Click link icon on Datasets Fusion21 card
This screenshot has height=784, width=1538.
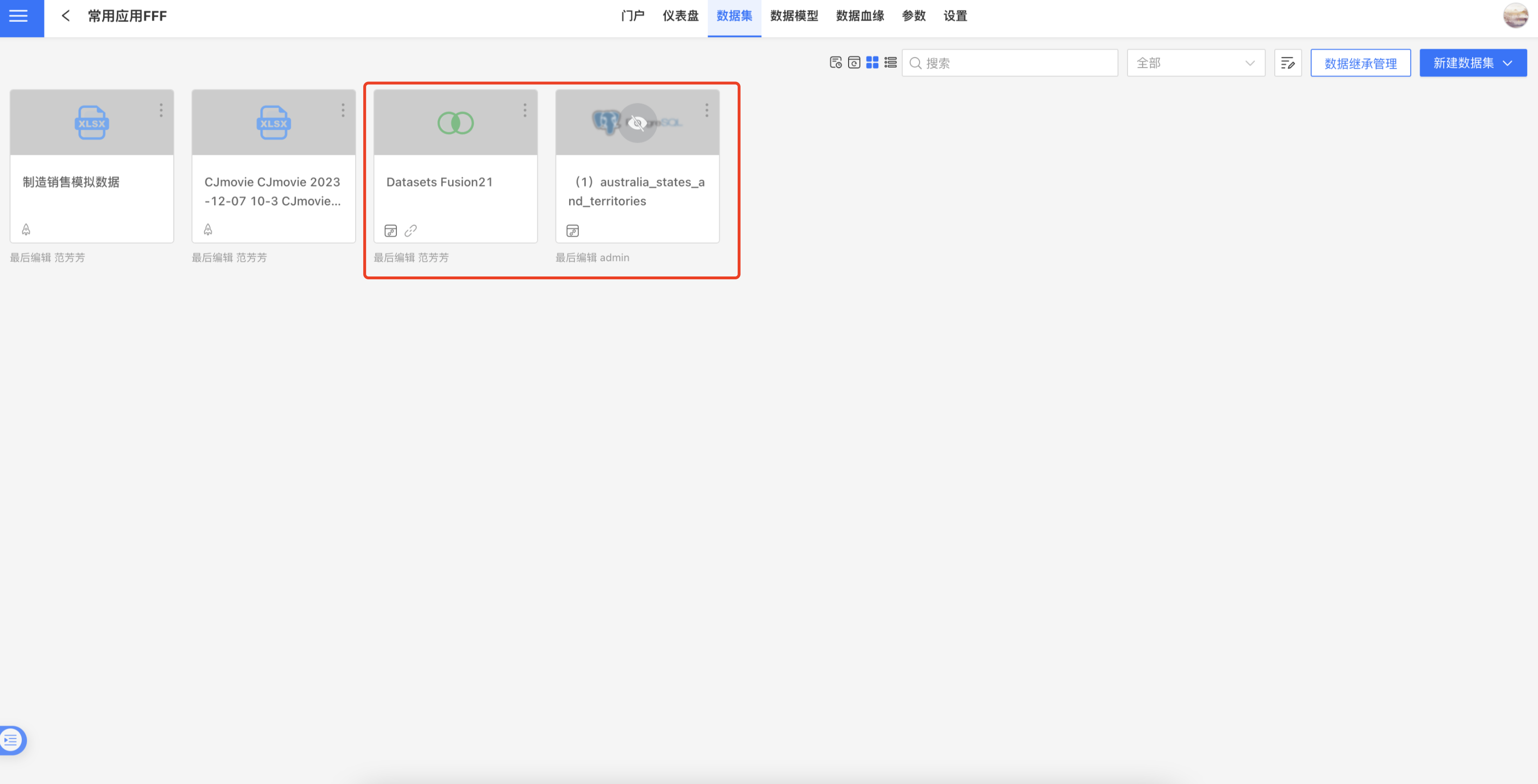pyautogui.click(x=410, y=231)
